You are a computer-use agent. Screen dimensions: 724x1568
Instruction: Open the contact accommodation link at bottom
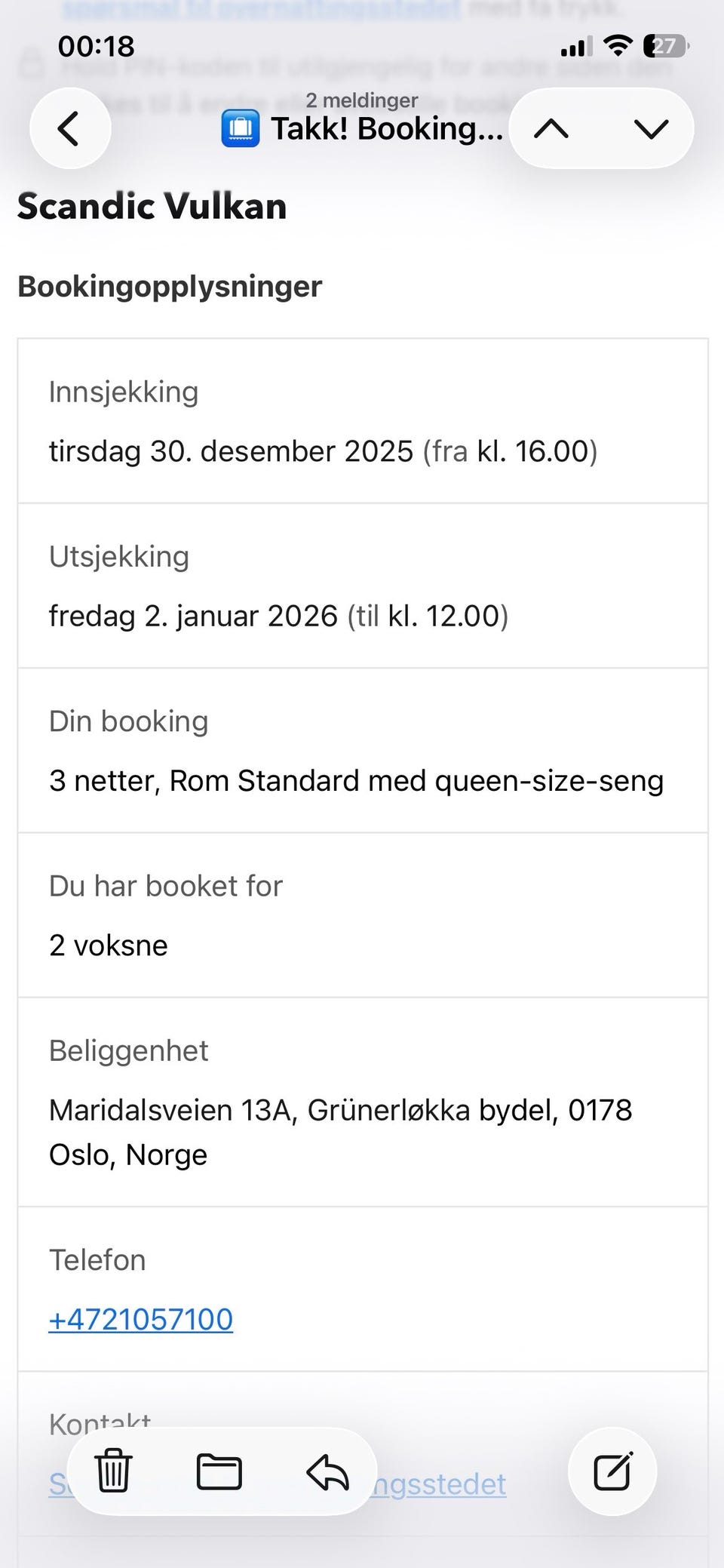click(278, 1484)
